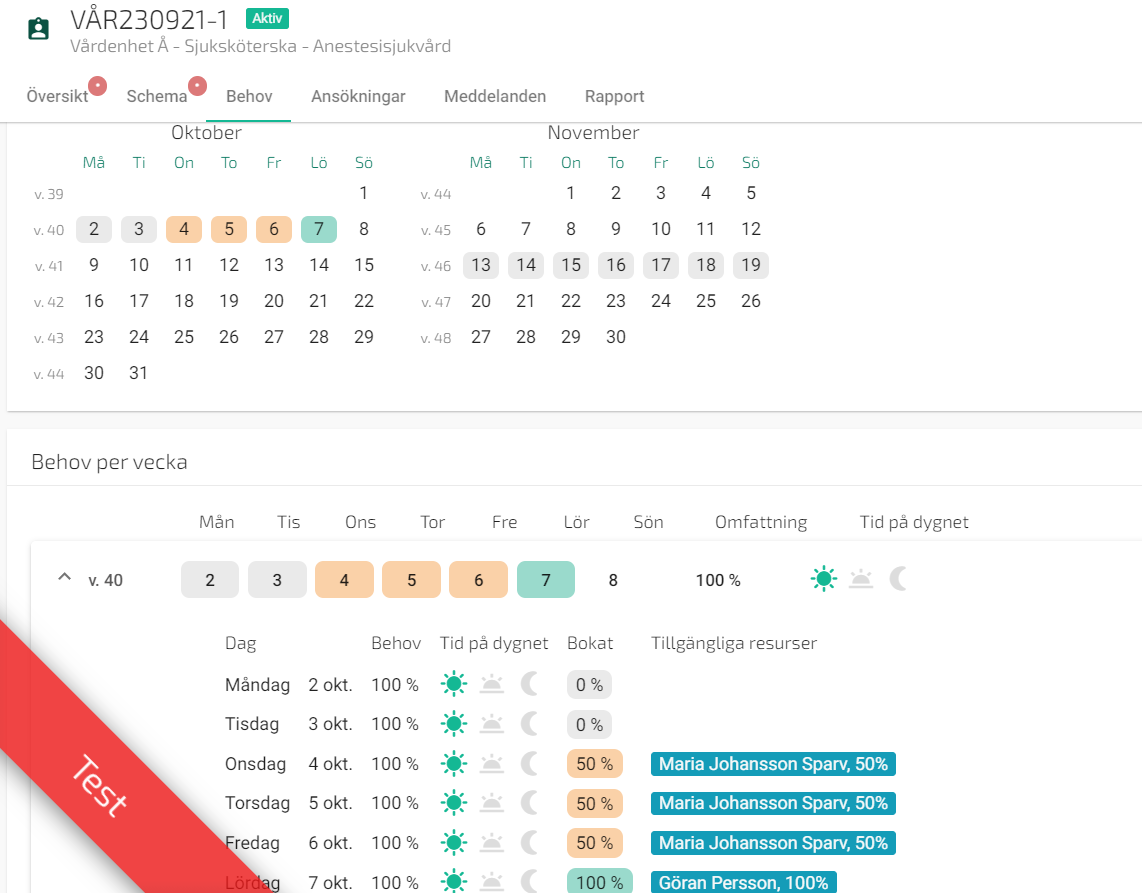Viewport: 1142px width, 893px height.
Task: Click orange October 4 calendar day
Action: click(x=184, y=229)
